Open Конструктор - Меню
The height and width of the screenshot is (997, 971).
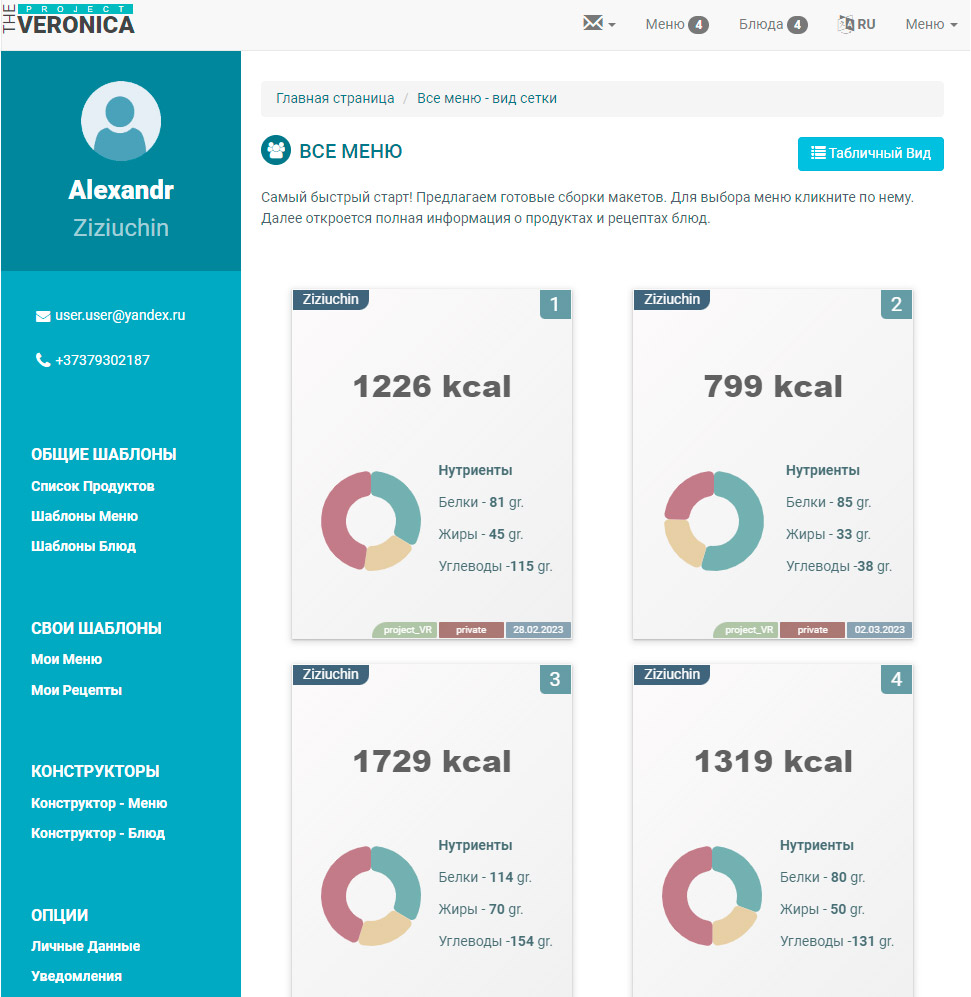click(99, 803)
